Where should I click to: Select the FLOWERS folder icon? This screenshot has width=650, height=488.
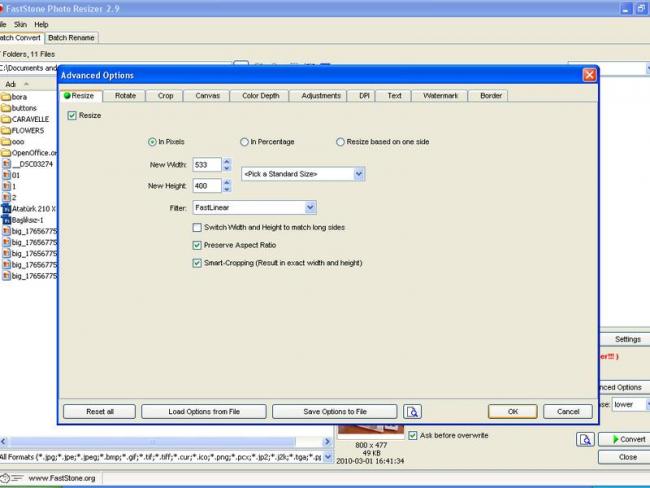pos(6,130)
